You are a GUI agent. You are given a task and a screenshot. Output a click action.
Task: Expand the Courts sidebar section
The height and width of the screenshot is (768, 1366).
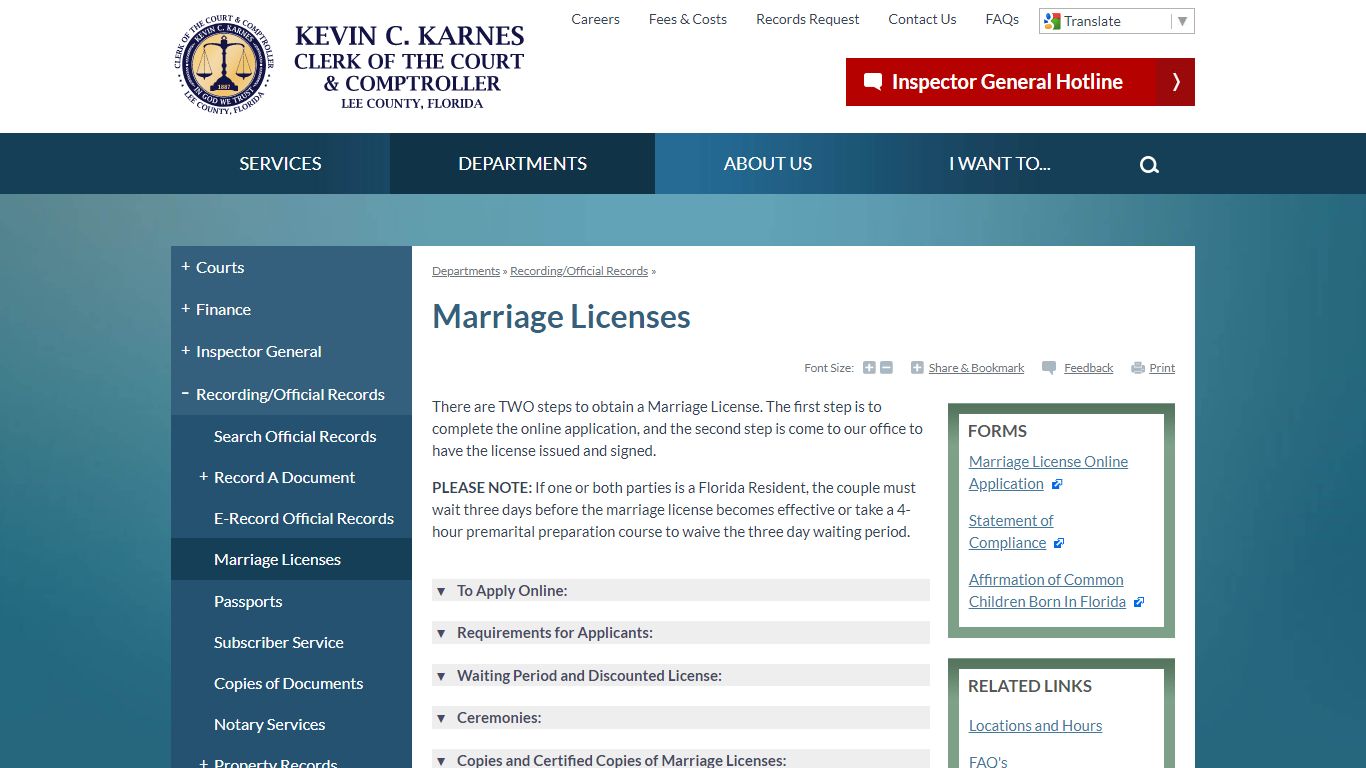pyautogui.click(x=185, y=267)
